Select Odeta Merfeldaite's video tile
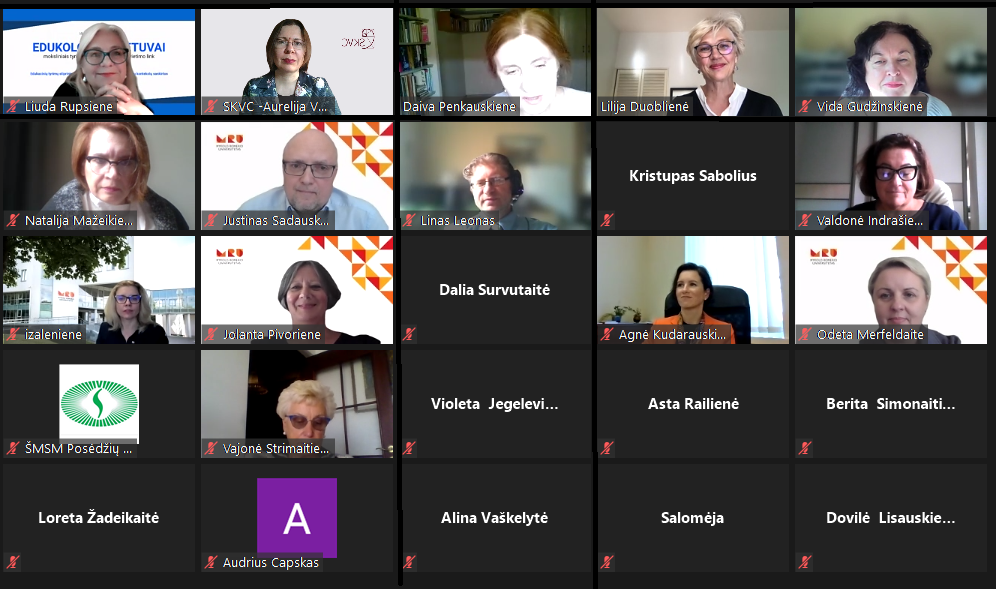This screenshot has width=996, height=589. pos(891,290)
